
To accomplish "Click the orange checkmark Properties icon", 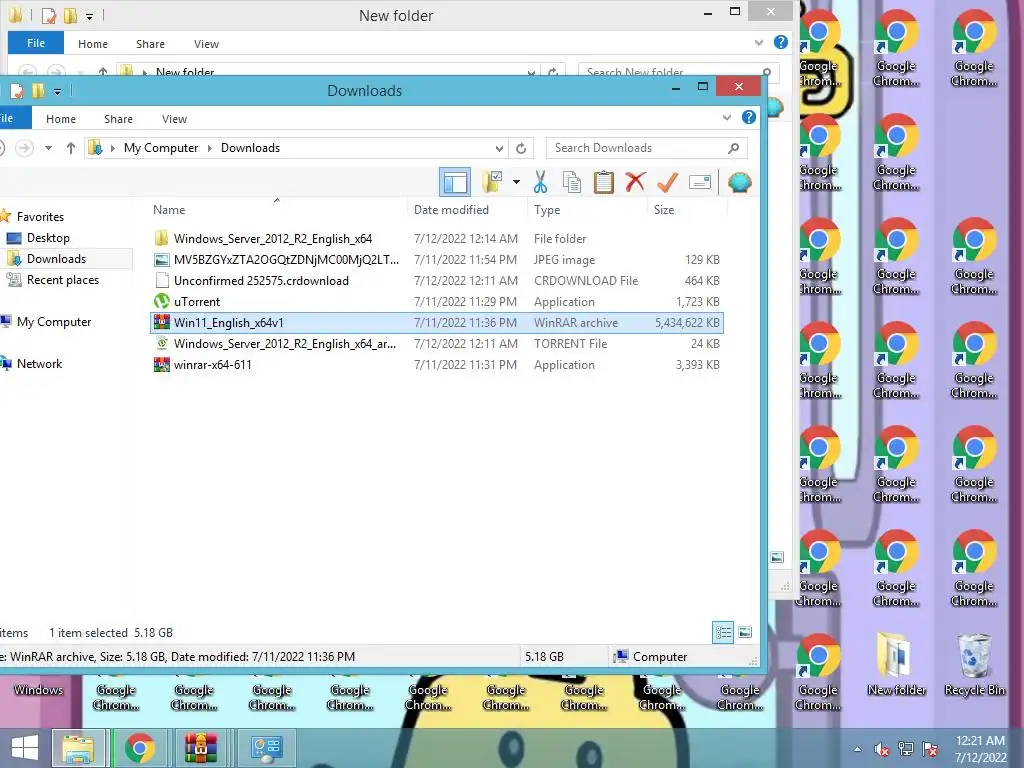I will (x=667, y=182).
